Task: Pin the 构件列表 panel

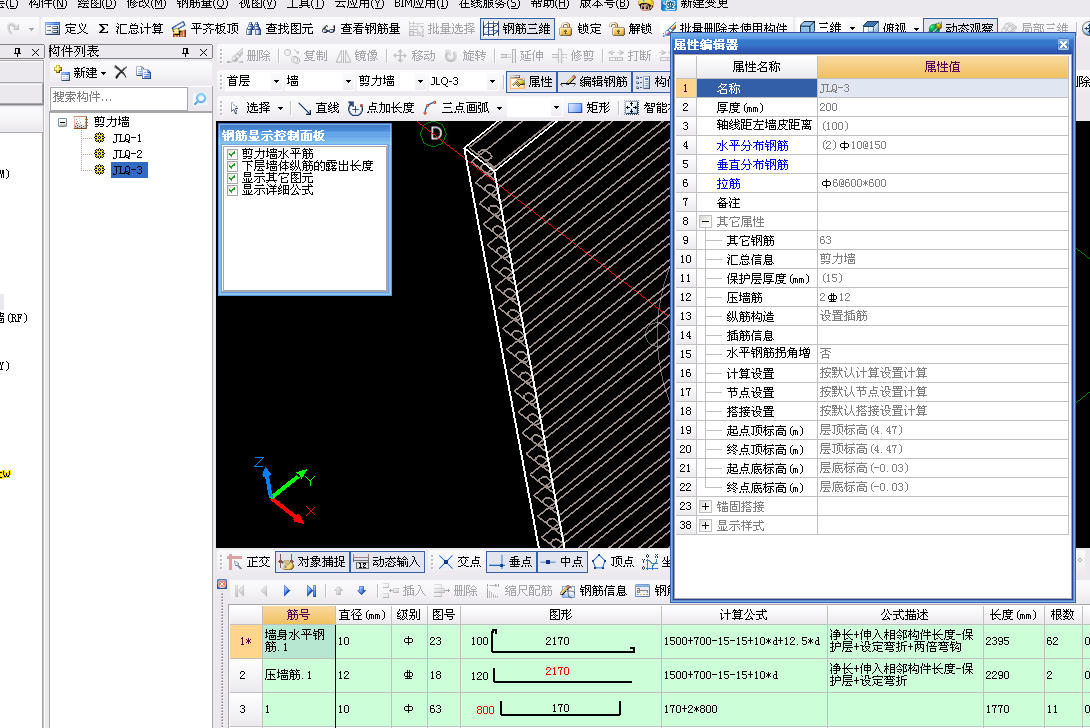Action: point(185,52)
